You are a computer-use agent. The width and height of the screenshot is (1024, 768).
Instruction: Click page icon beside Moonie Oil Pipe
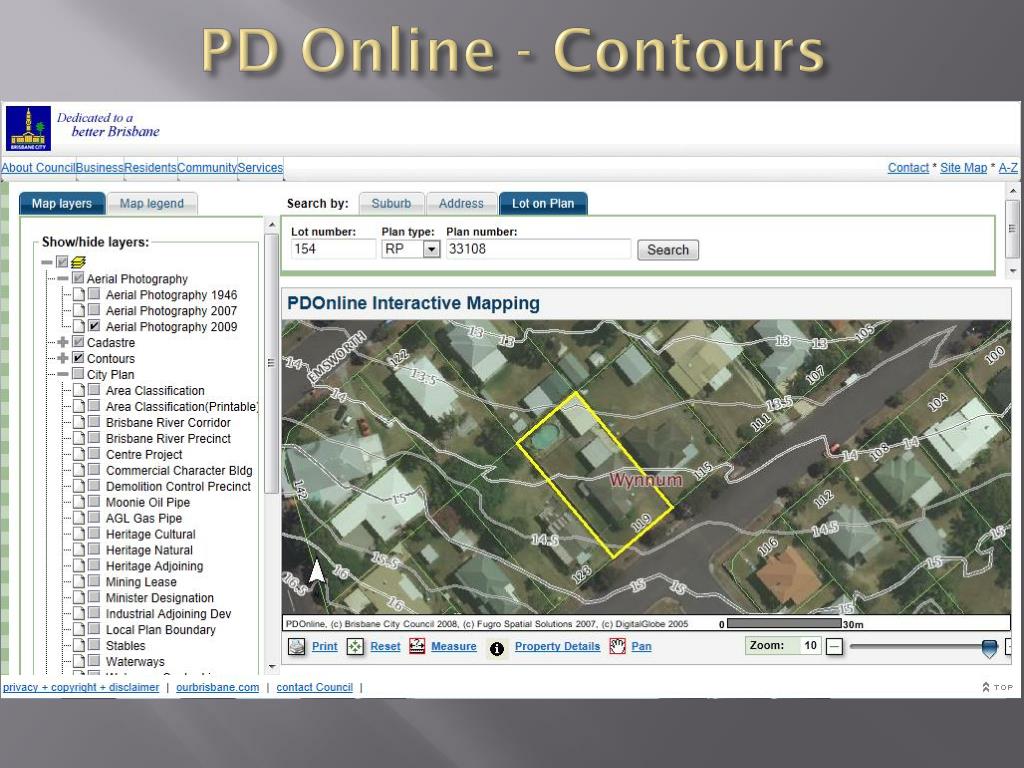[x=79, y=502]
